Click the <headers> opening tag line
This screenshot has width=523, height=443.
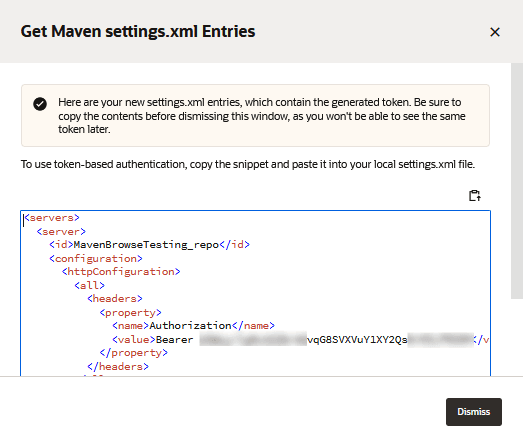click(115, 299)
